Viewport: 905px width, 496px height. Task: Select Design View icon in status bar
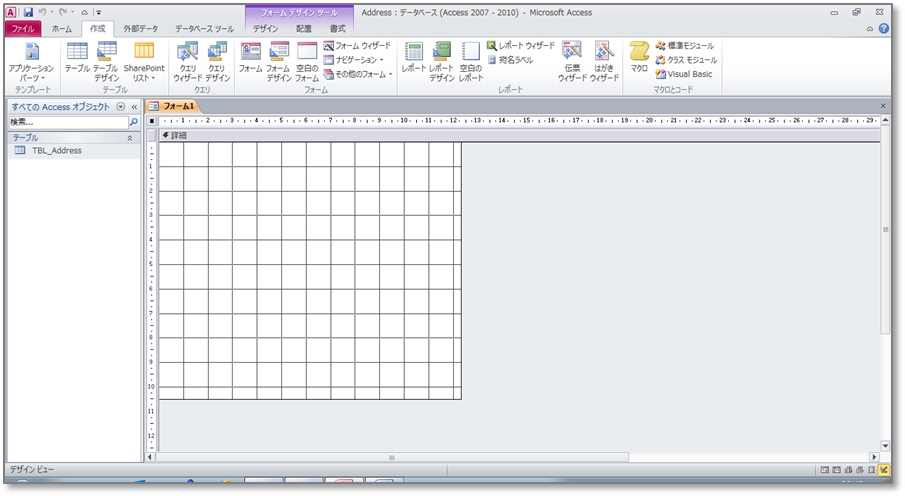884,470
